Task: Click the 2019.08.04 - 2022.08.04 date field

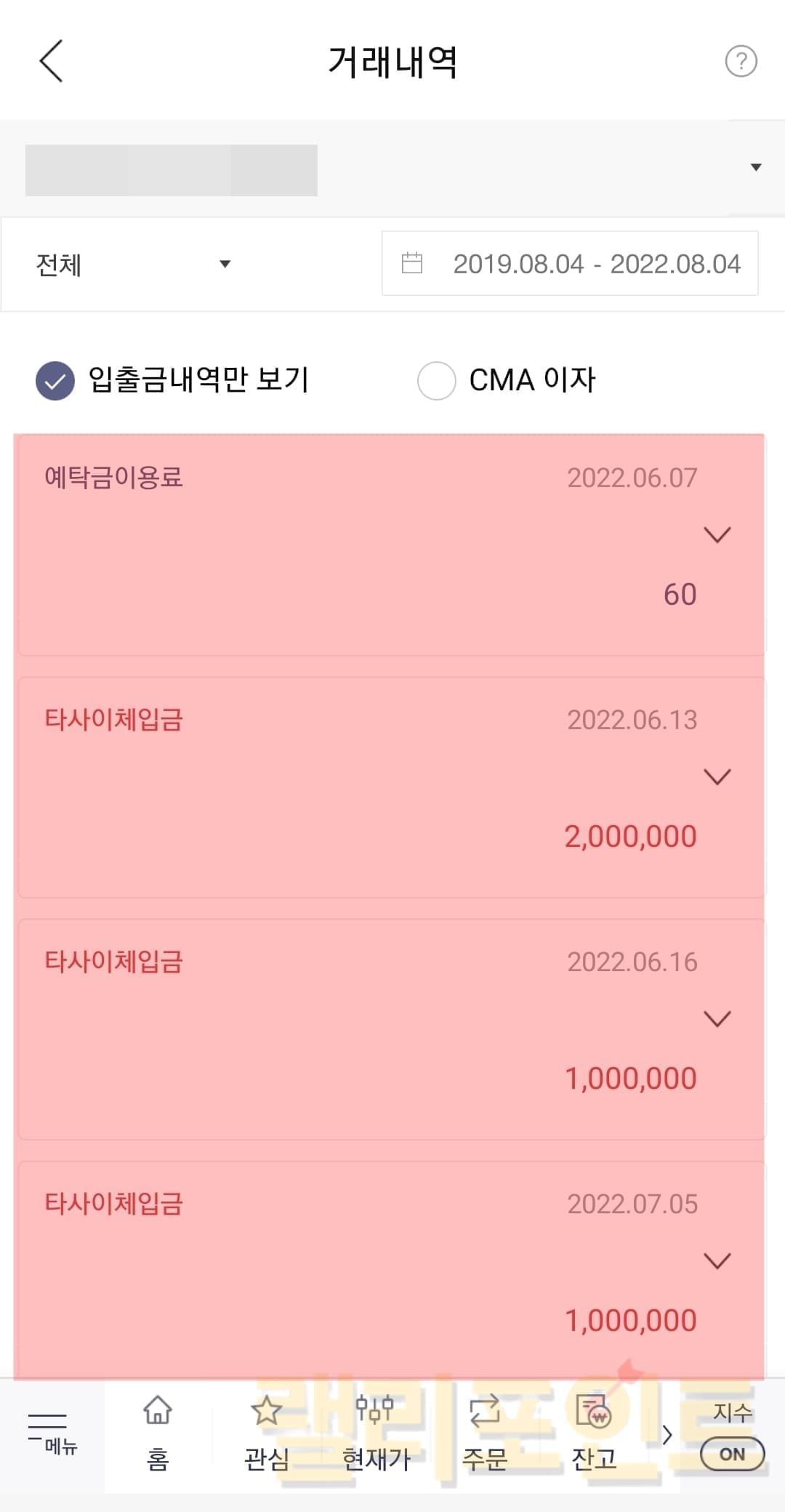Action: (x=596, y=264)
